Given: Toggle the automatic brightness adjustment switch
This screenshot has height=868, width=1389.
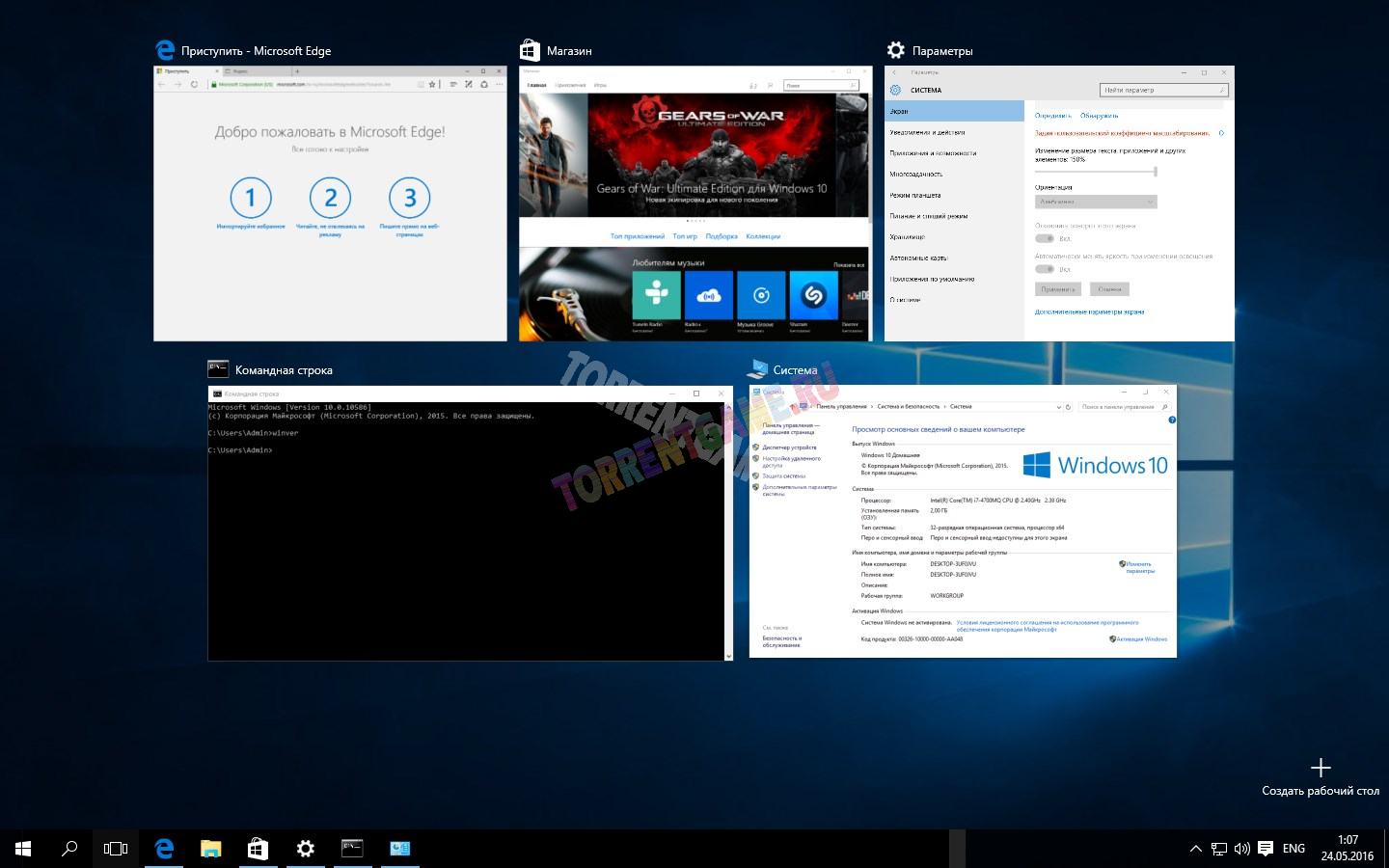Looking at the screenshot, I should [1045, 269].
